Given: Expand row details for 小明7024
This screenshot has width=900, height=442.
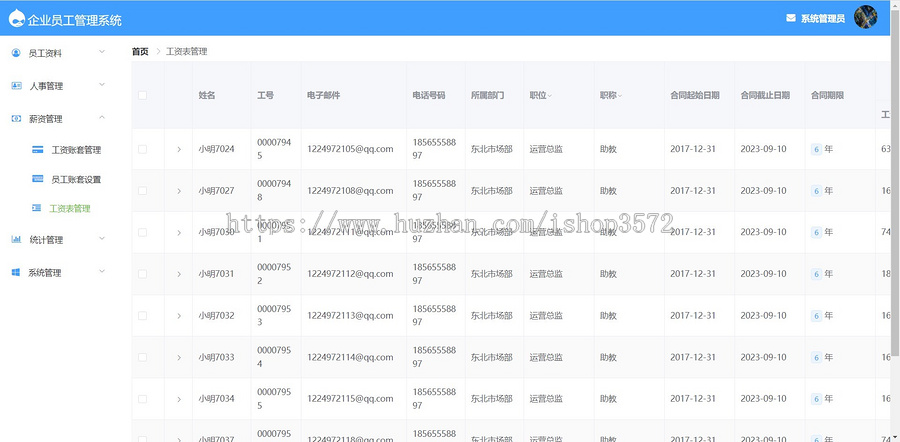Looking at the screenshot, I should (x=179, y=149).
